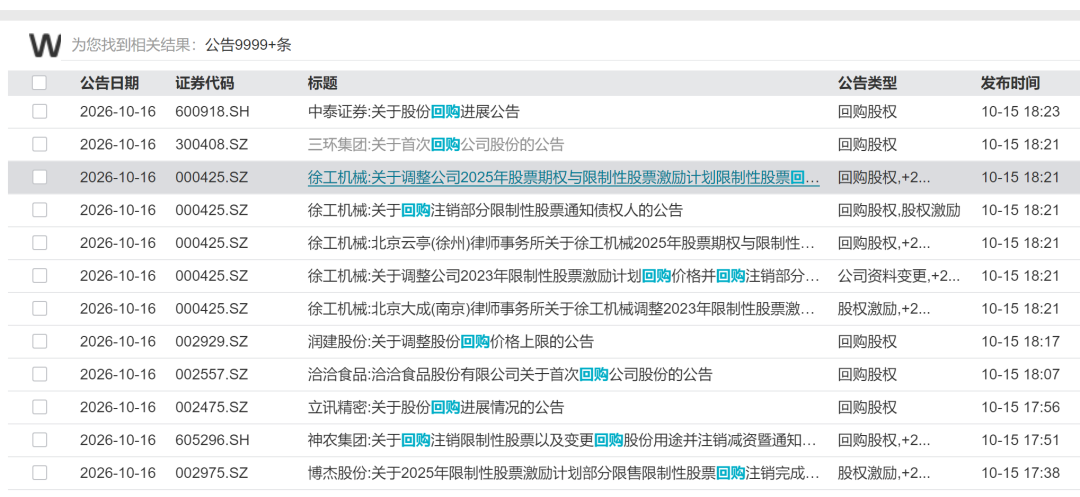The image size is (1080, 497).
Task: Click the 公告9999+条 result count text
Action: tap(248, 45)
